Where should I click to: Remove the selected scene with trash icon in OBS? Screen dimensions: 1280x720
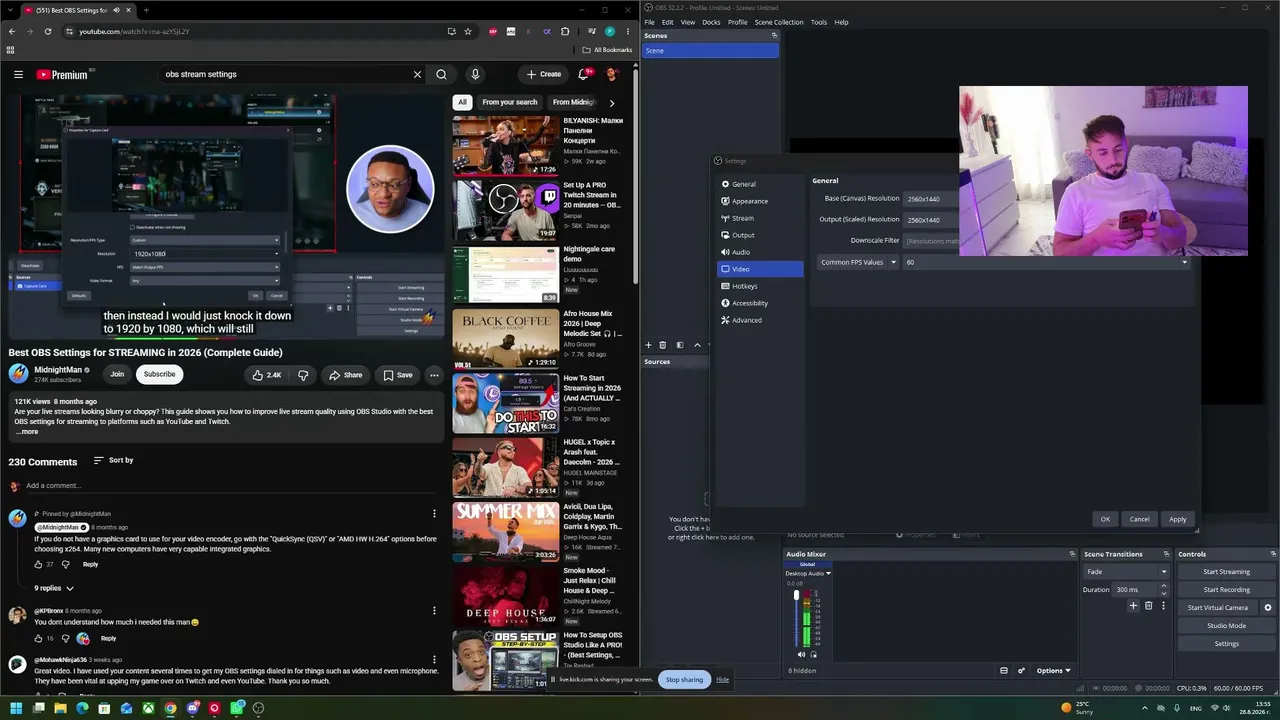pos(662,345)
